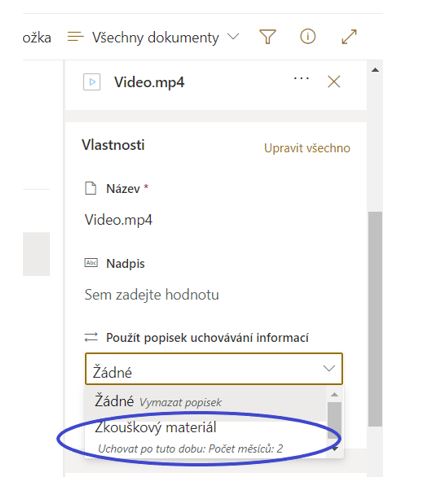Toggle the information details pane icon

point(307,36)
